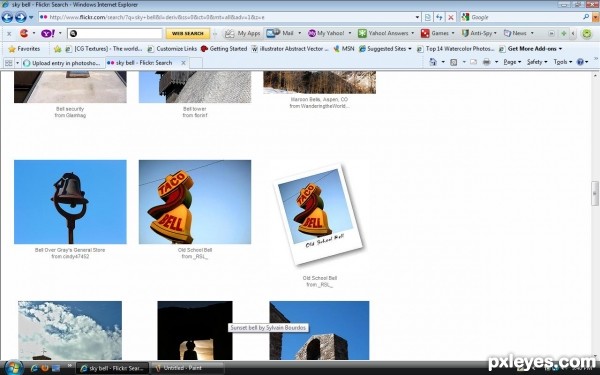Click the Yahoo toolbar search field
This screenshot has height=375, width=600.
pos(115,33)
